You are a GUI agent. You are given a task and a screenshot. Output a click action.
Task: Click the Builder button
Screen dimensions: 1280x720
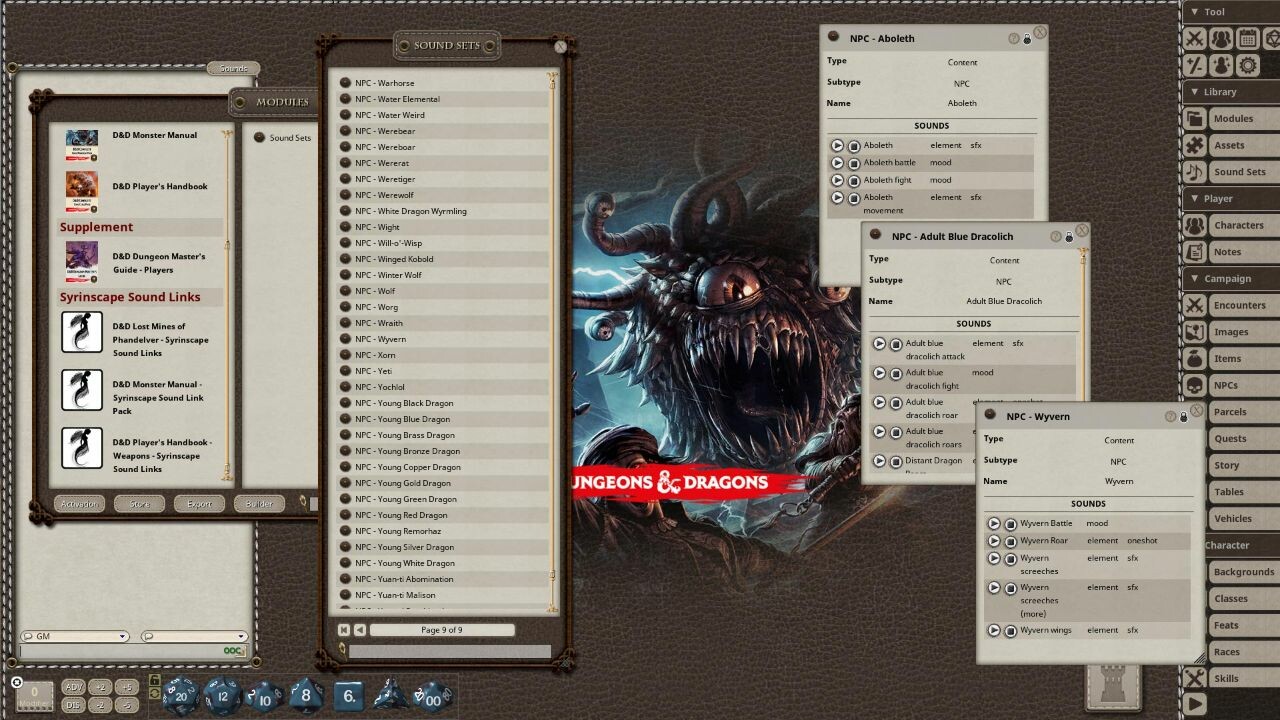258,503
